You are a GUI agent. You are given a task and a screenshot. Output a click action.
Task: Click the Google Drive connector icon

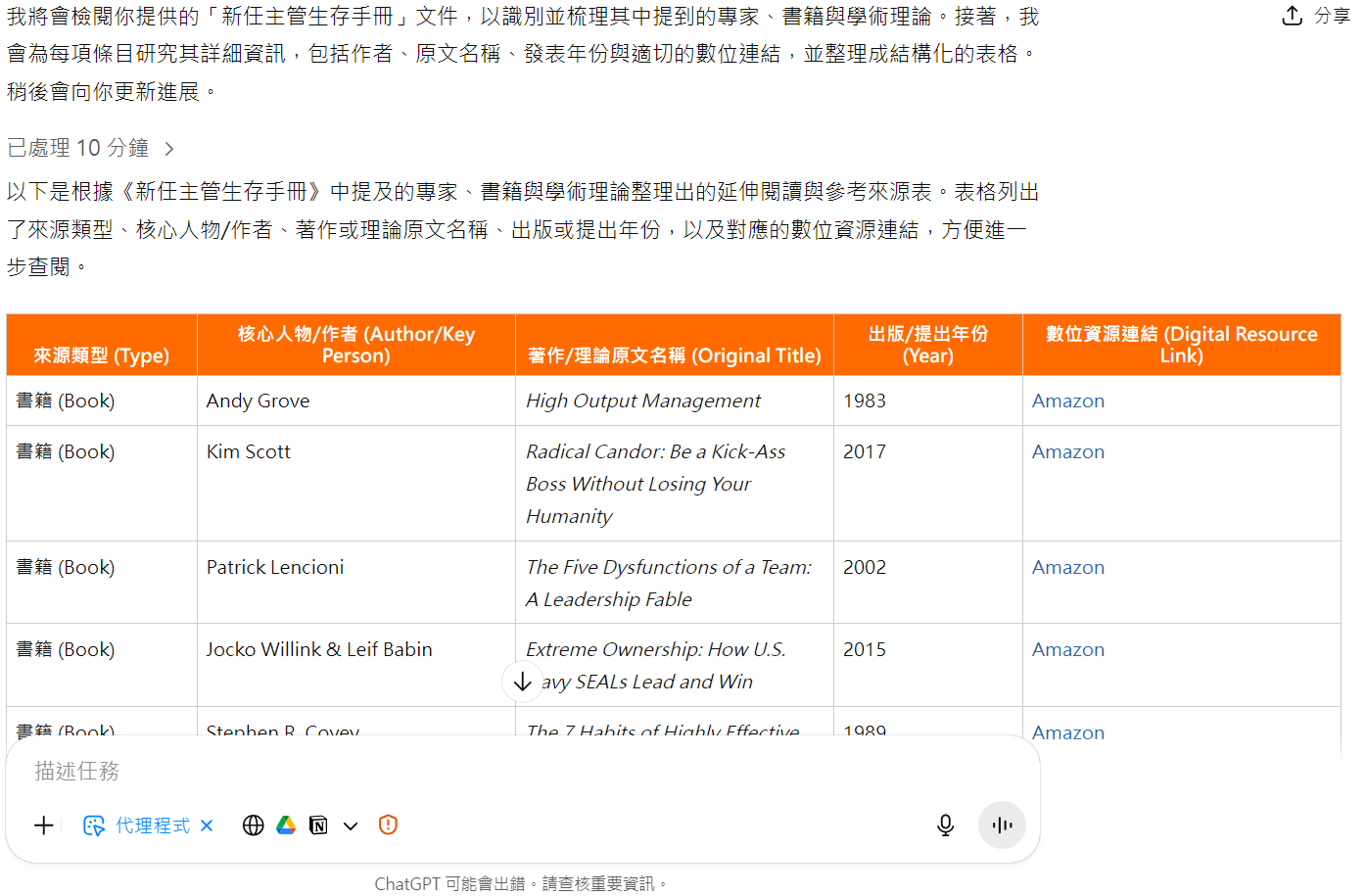(286, 825)
